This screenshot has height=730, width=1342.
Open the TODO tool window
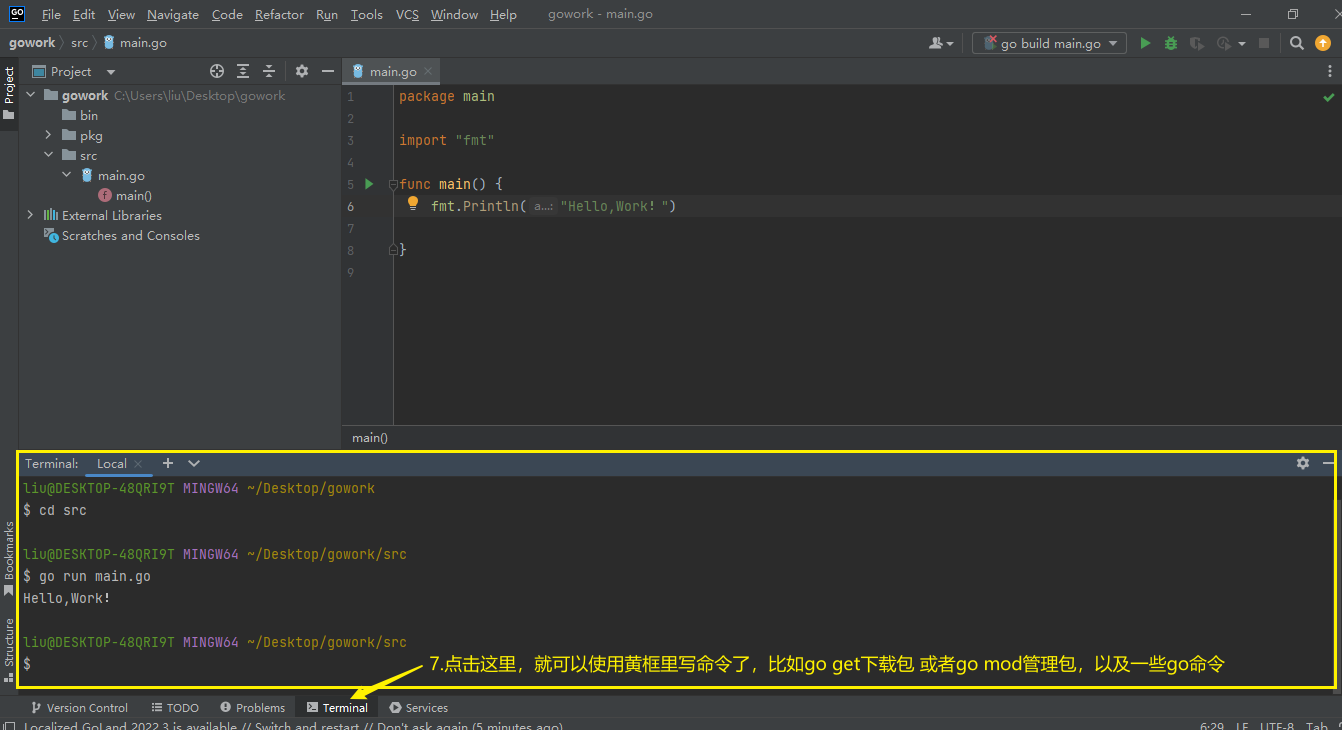[175, 707]
